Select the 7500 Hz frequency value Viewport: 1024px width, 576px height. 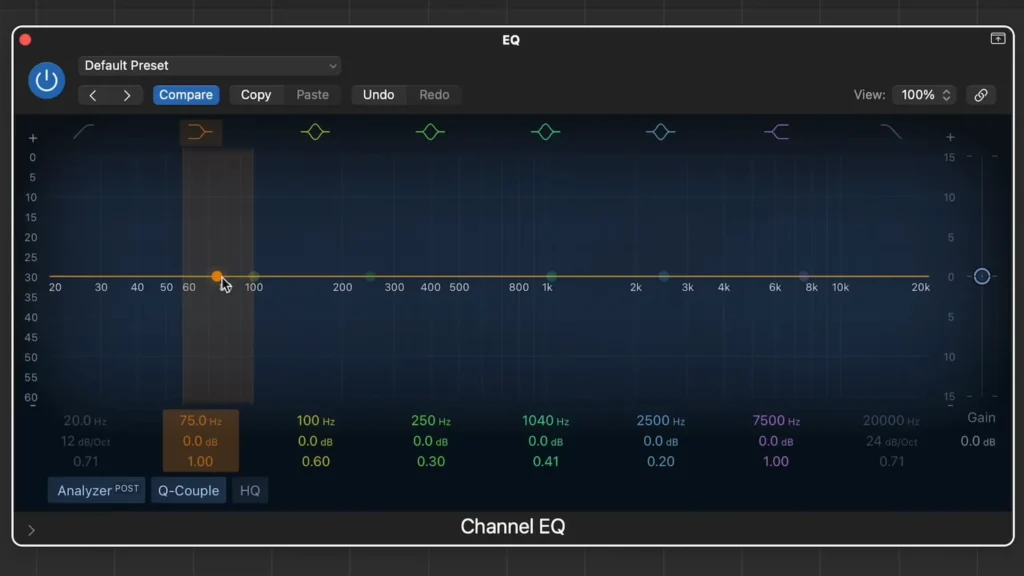coord(776,421)
